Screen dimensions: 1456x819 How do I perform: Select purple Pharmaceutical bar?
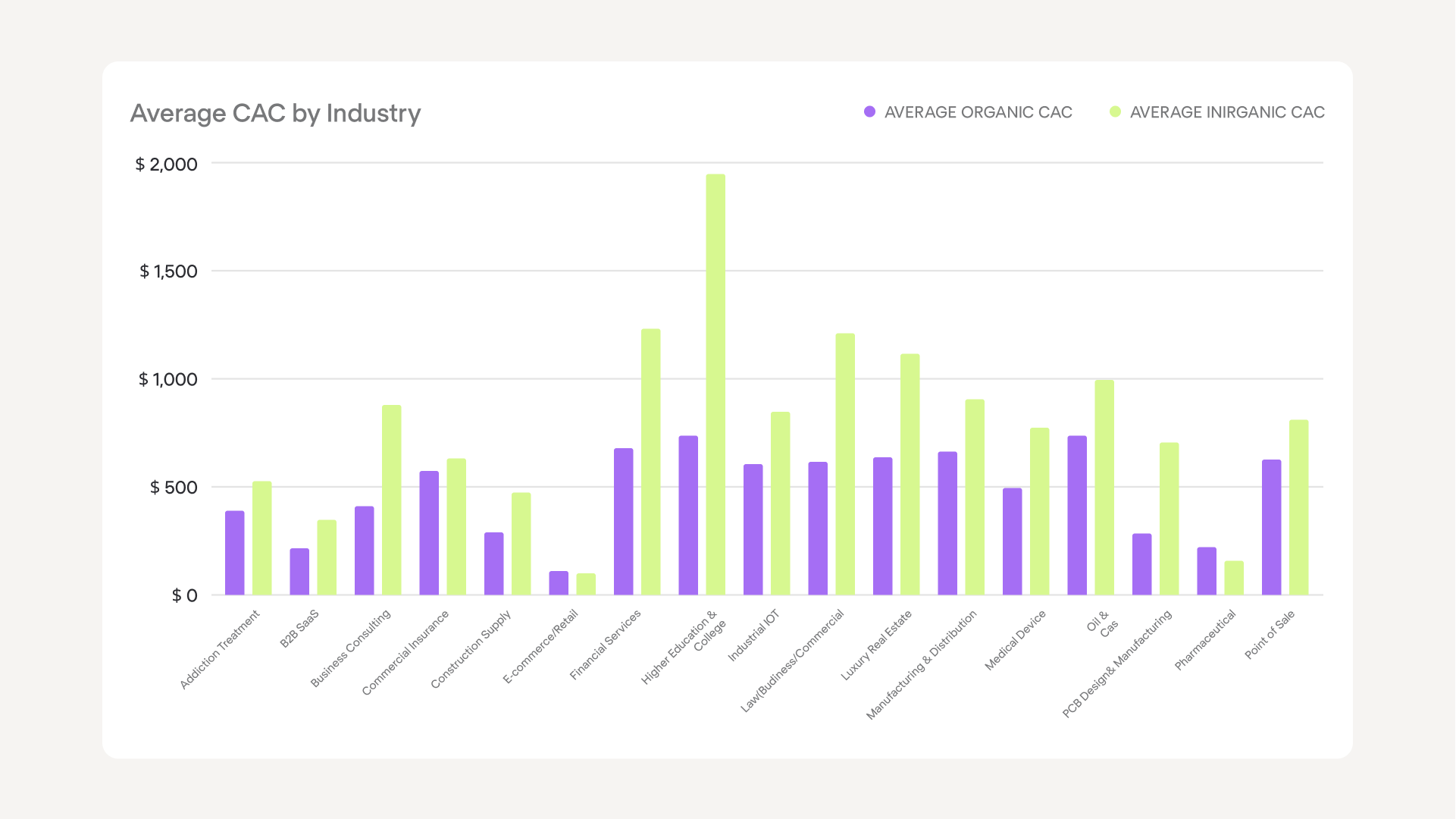(x=1207, y=571)
